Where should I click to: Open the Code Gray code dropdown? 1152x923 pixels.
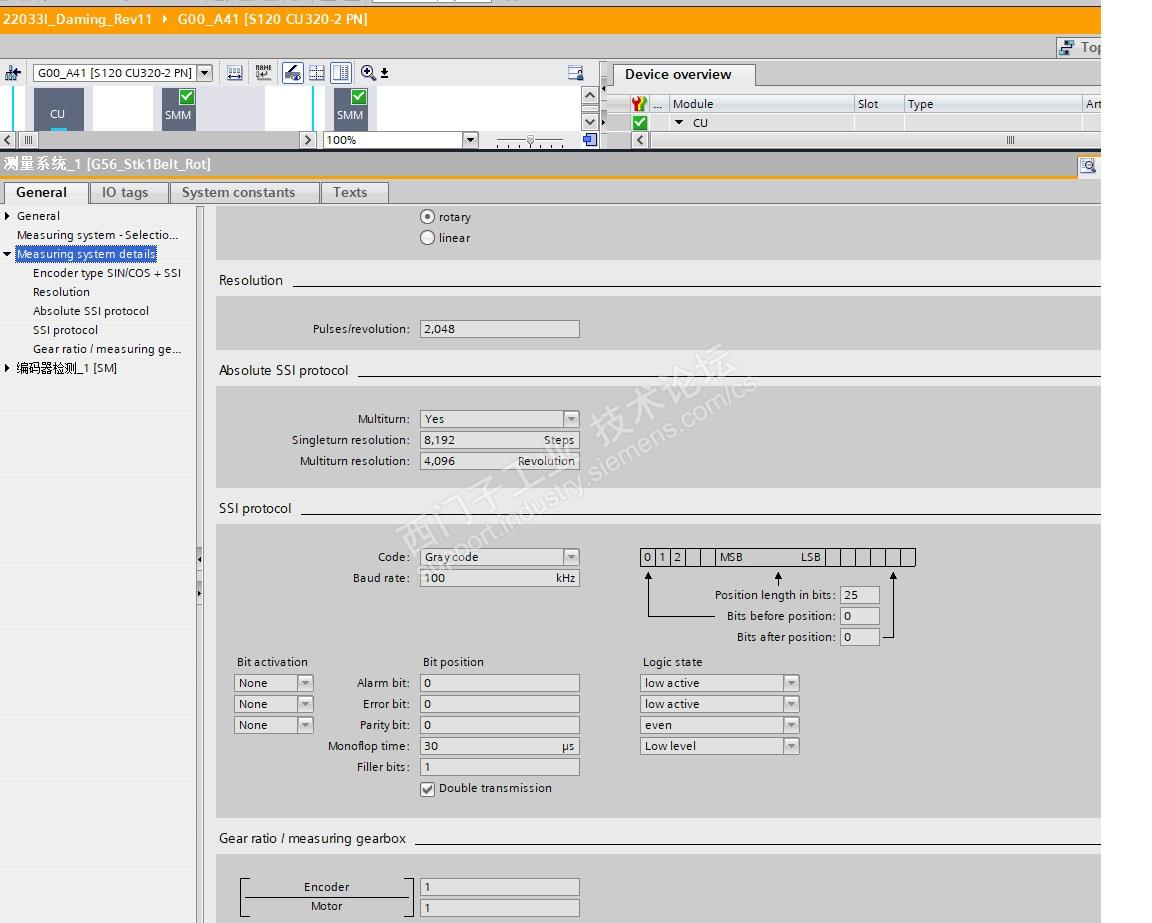click(571, 557)
